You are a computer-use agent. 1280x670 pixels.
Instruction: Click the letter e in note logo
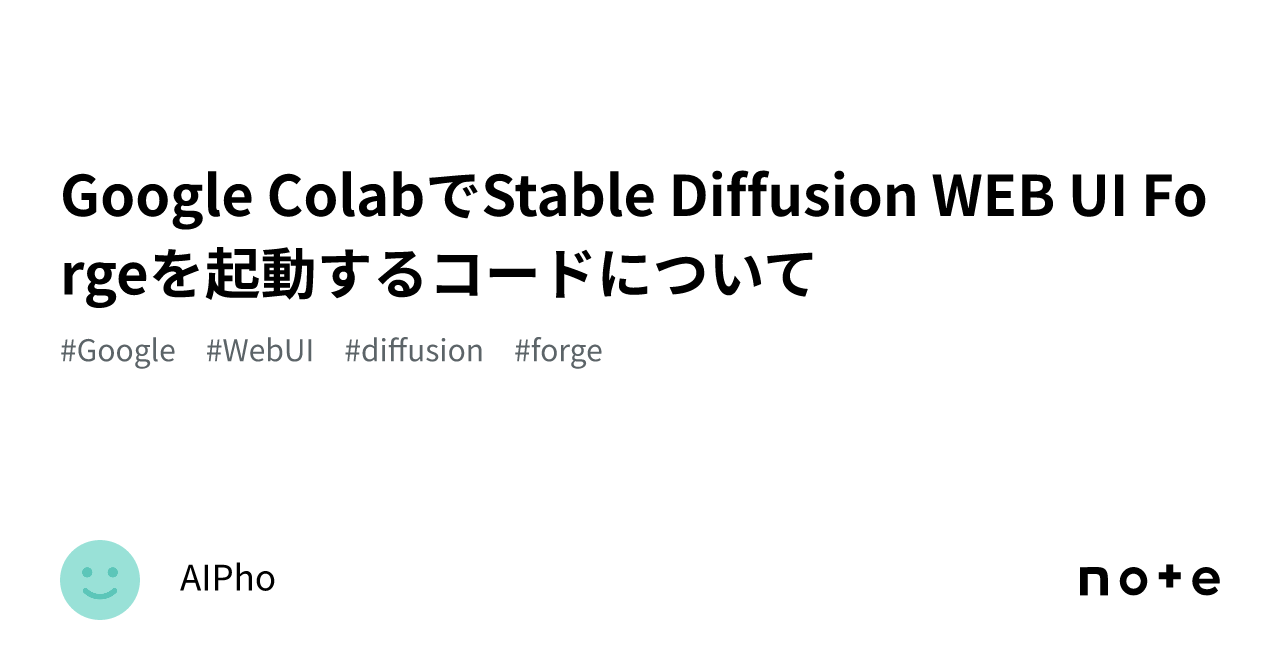pos(1205,581)
